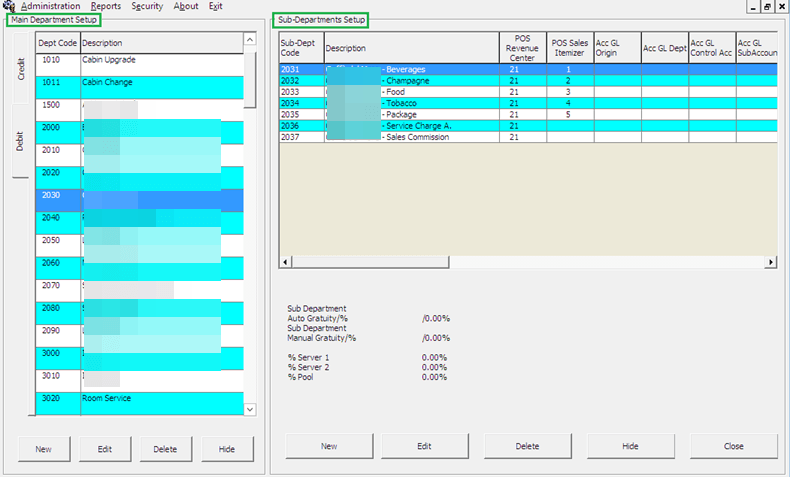Switch to the Debit side tab
This screenshot has height=477, width=790.
pyautogui.click(x=20, y=141)
